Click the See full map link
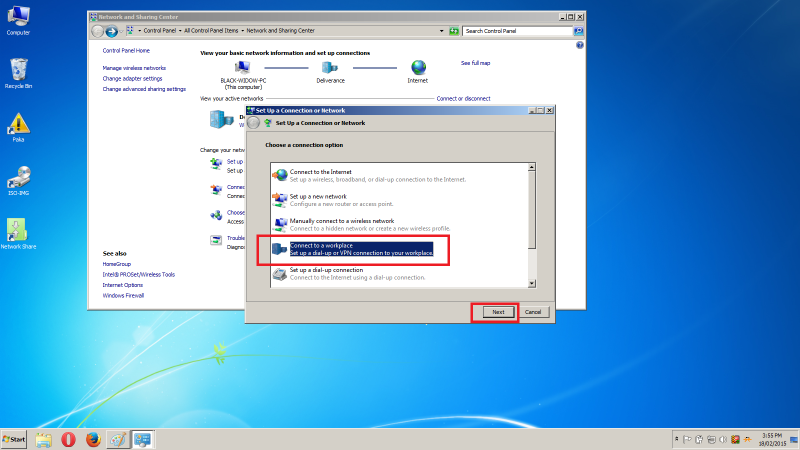The width and height of the screenshot is (800, 450). point(475,63)
